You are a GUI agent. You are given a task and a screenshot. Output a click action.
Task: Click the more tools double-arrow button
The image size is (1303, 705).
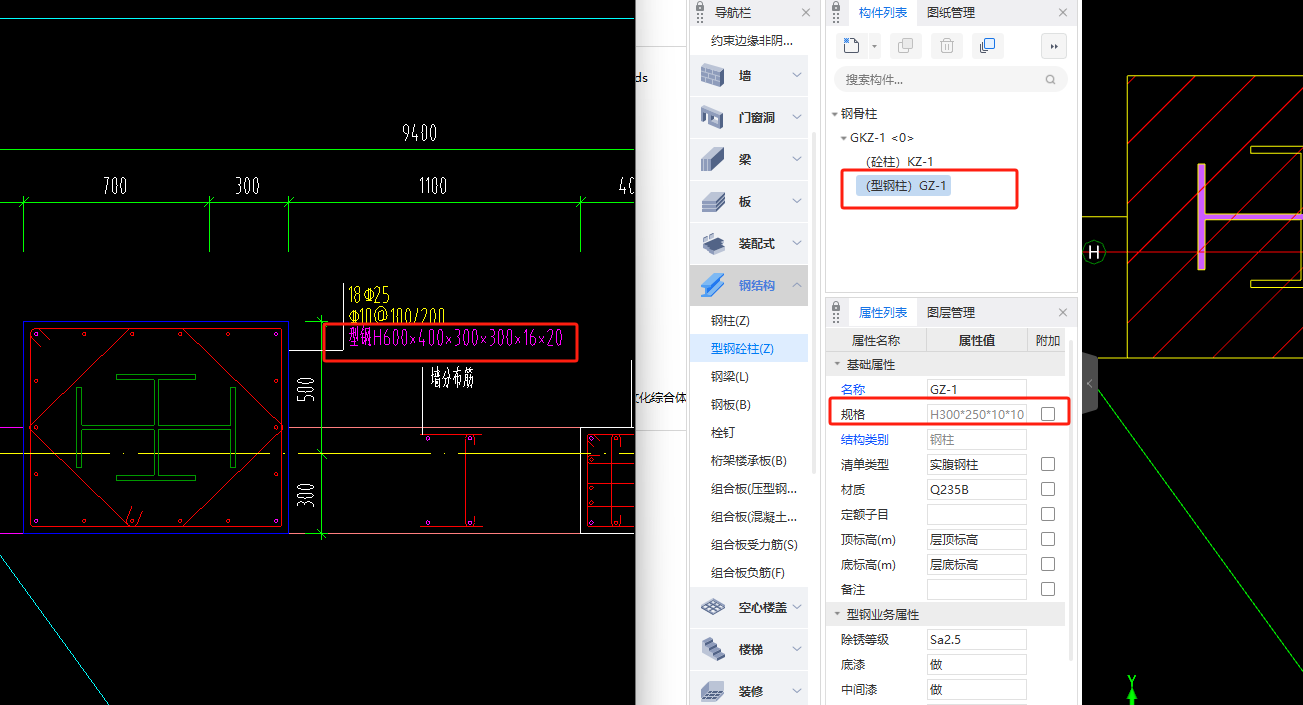(1054, 46)
